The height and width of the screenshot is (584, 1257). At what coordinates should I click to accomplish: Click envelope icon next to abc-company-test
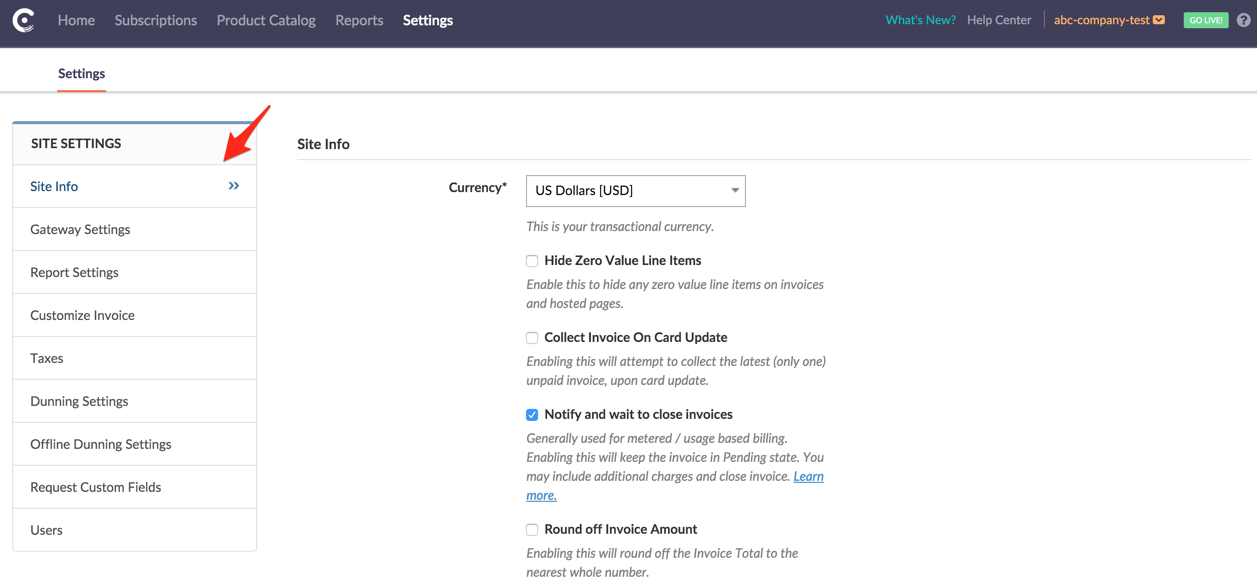click(x=1159, y=20)
